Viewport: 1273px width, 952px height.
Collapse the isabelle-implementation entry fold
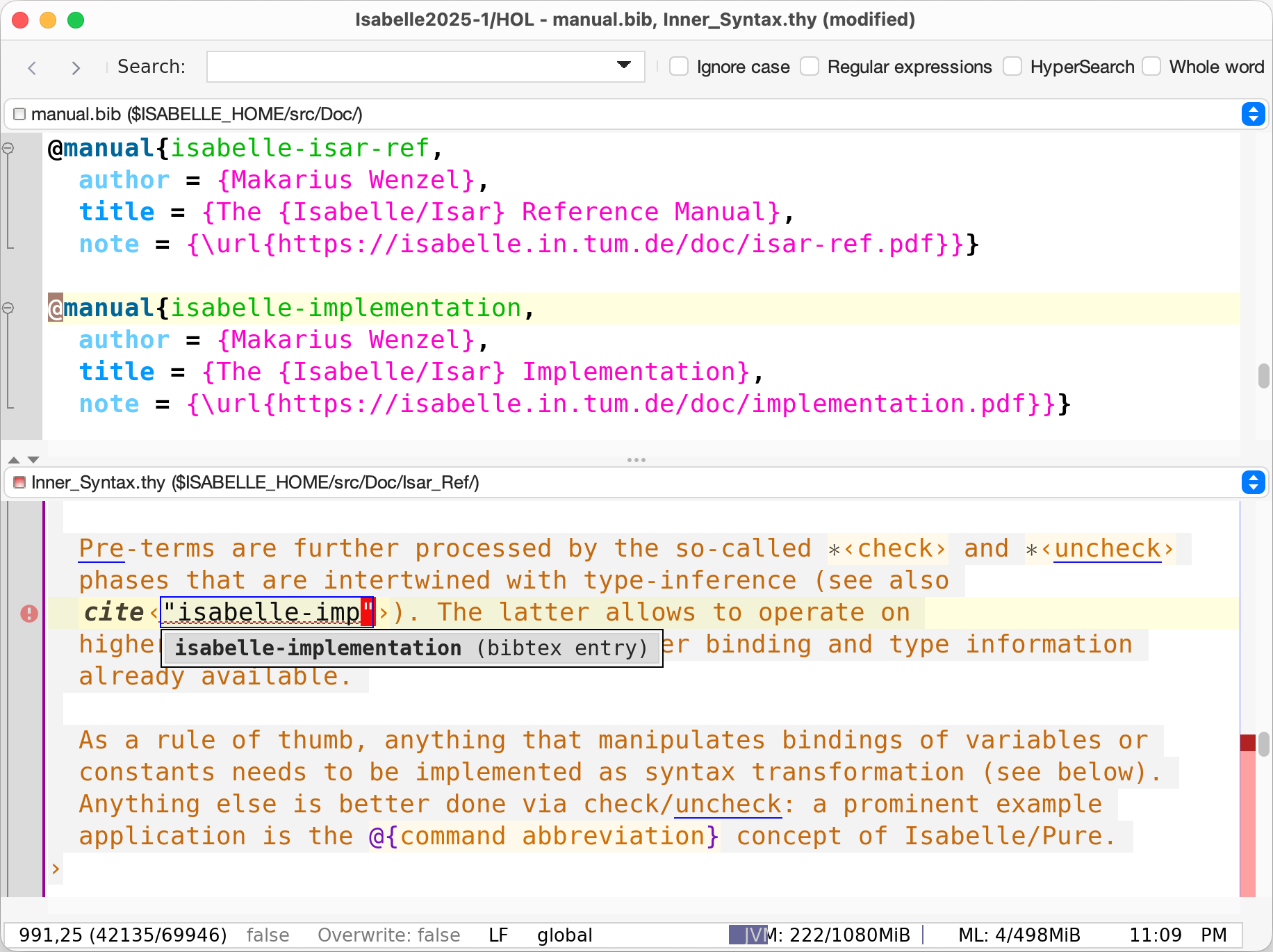coord(8,308)
